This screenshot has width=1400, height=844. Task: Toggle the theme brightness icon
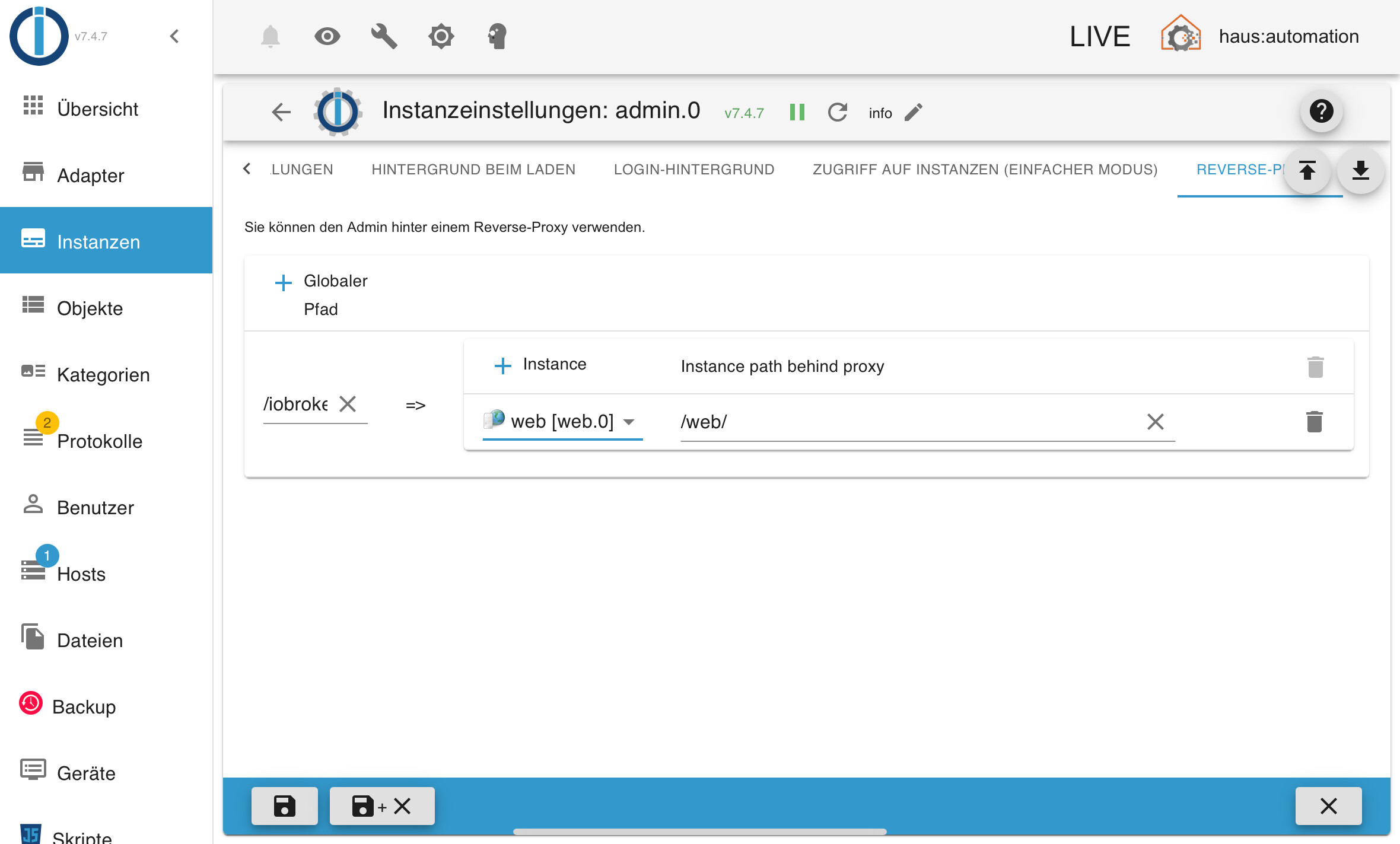441,36
